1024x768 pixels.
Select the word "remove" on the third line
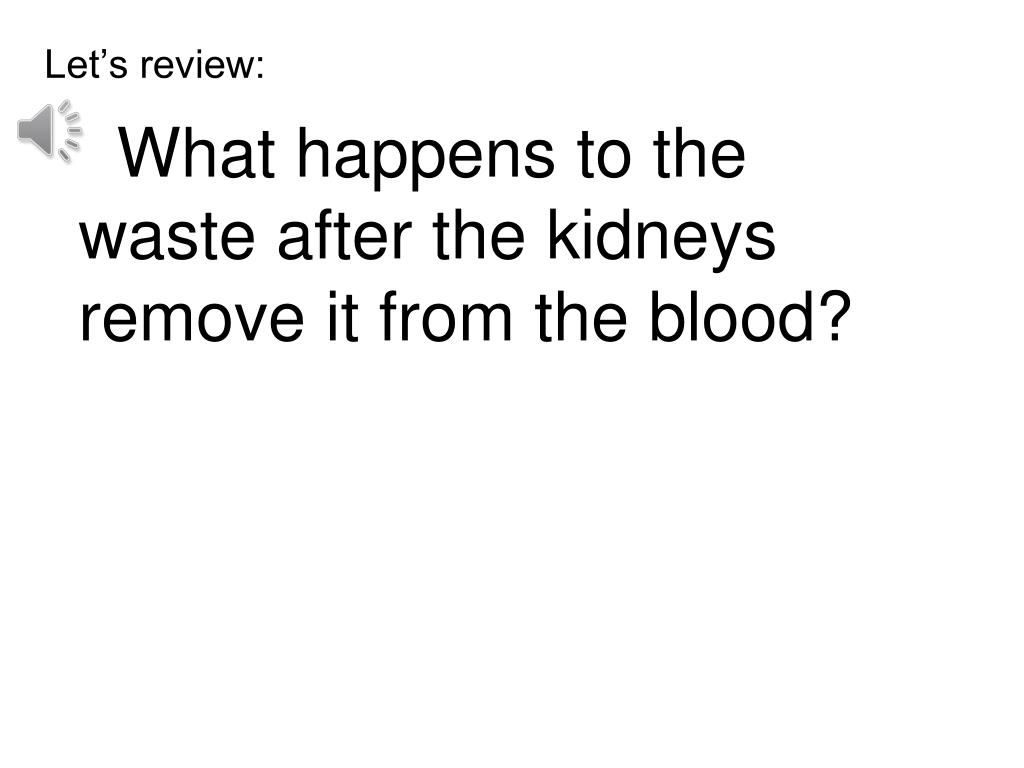192,320
